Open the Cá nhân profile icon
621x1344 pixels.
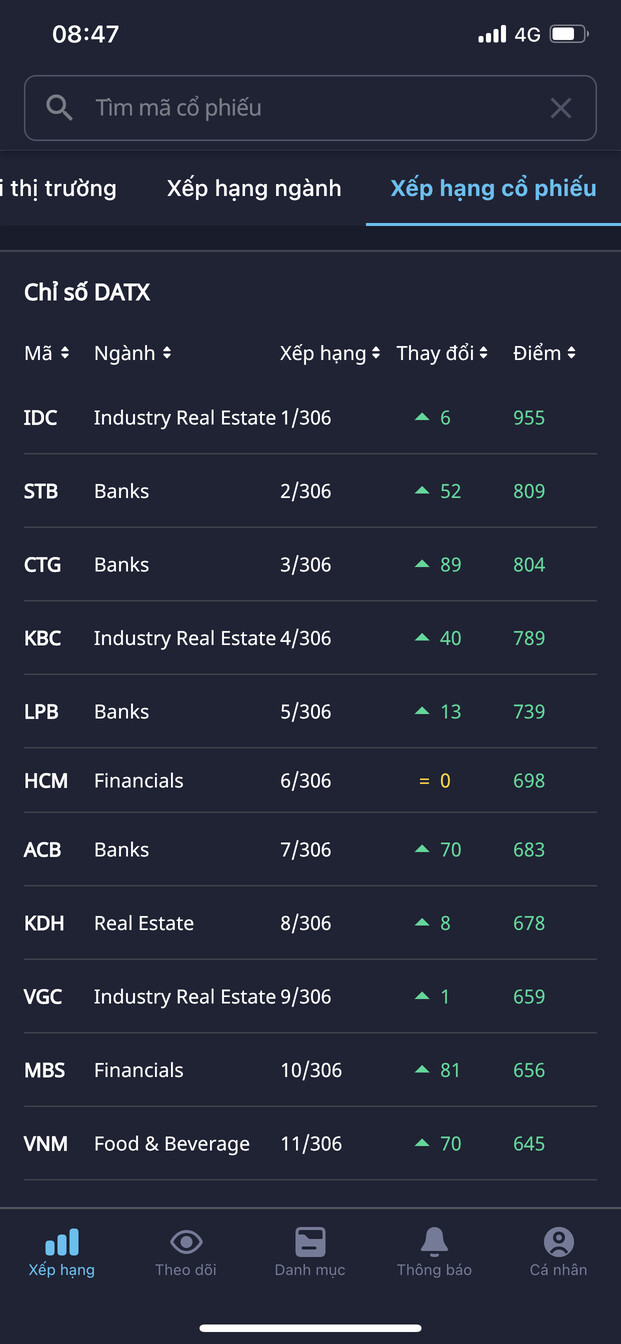(558, 1243)
